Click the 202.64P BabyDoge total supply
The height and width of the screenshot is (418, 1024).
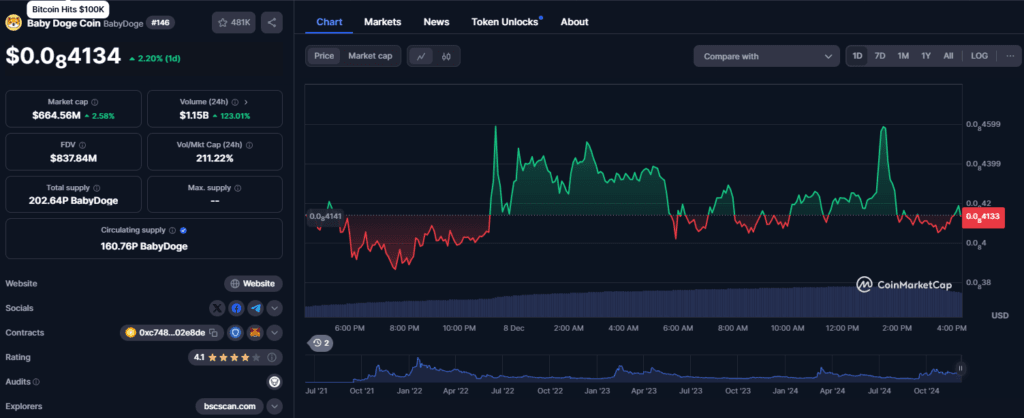pyautogui.click(x=73, y=201)
